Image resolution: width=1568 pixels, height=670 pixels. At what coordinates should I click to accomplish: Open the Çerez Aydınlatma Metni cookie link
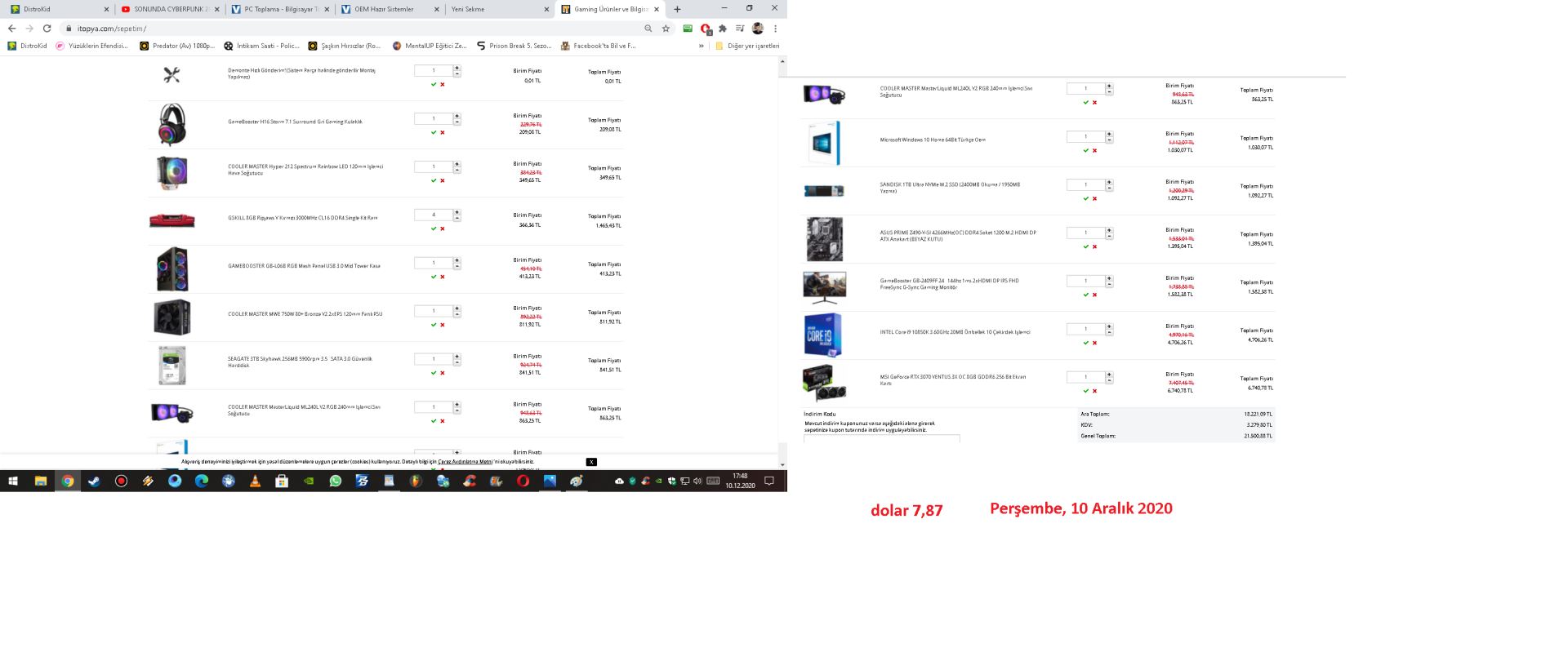(x=465, y=462)
